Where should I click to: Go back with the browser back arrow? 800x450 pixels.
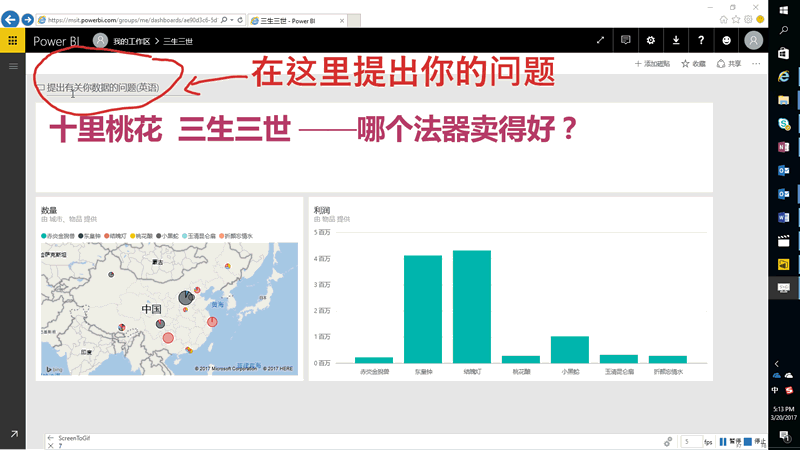[10, 19]
